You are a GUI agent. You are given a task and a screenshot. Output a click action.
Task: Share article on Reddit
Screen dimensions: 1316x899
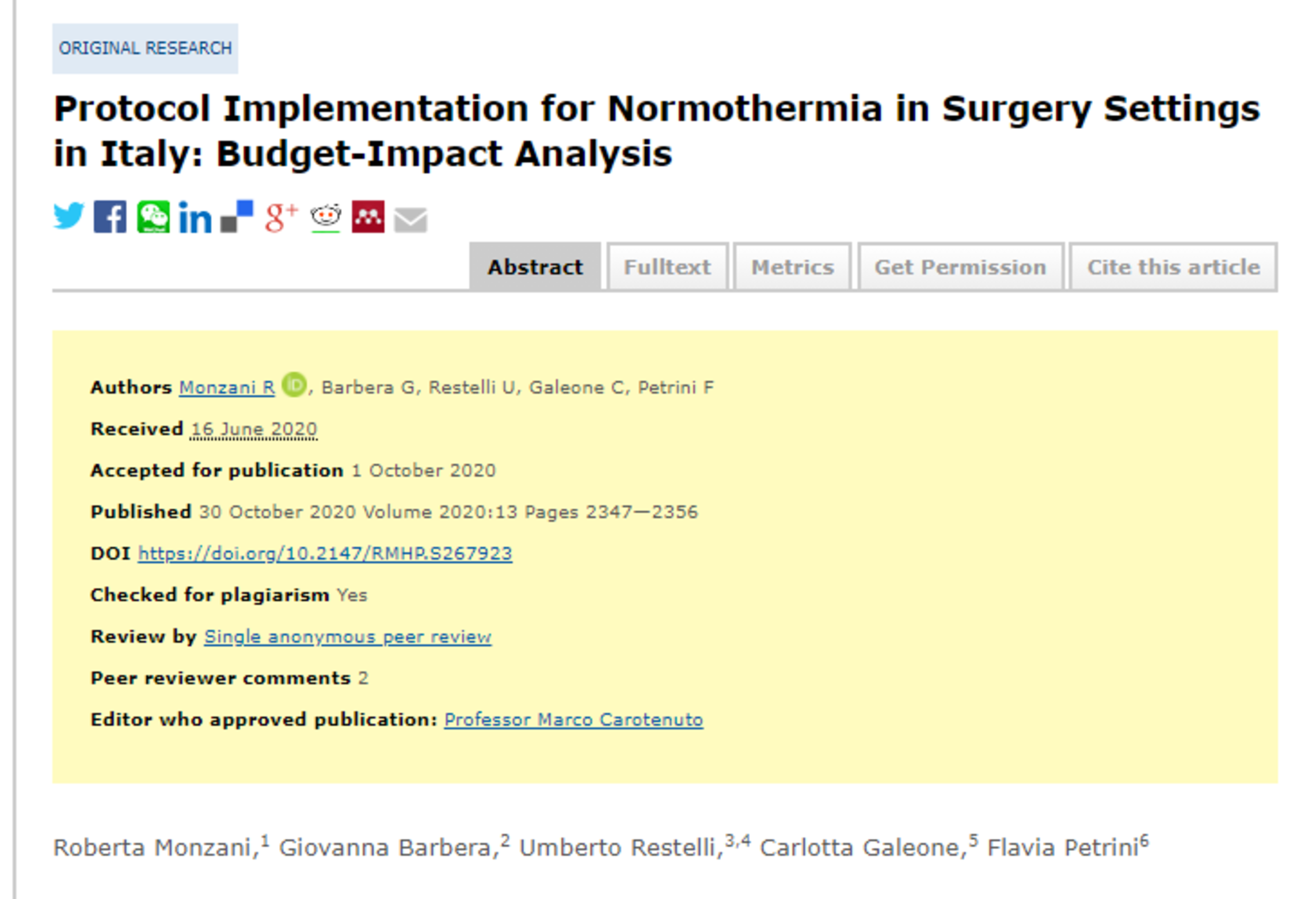[x=326, y=217]
